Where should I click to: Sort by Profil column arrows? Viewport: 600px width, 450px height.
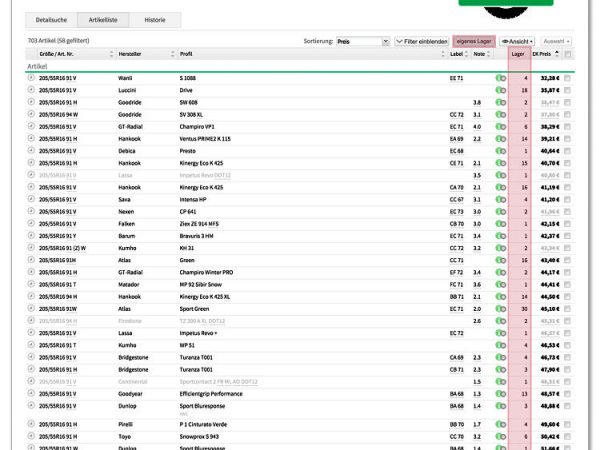[x=443, y=54]
